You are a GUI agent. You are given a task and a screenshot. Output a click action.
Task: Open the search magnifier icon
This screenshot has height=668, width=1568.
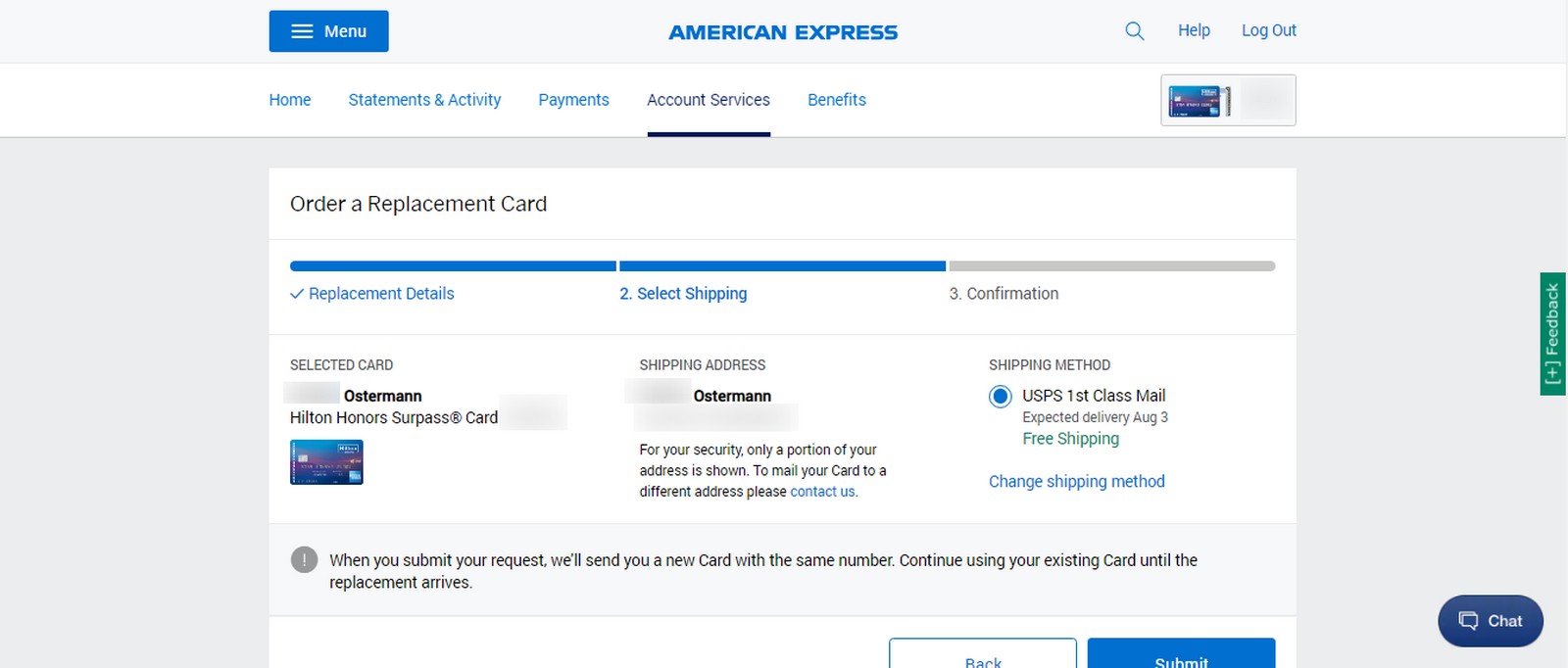tap(1134, 30)
